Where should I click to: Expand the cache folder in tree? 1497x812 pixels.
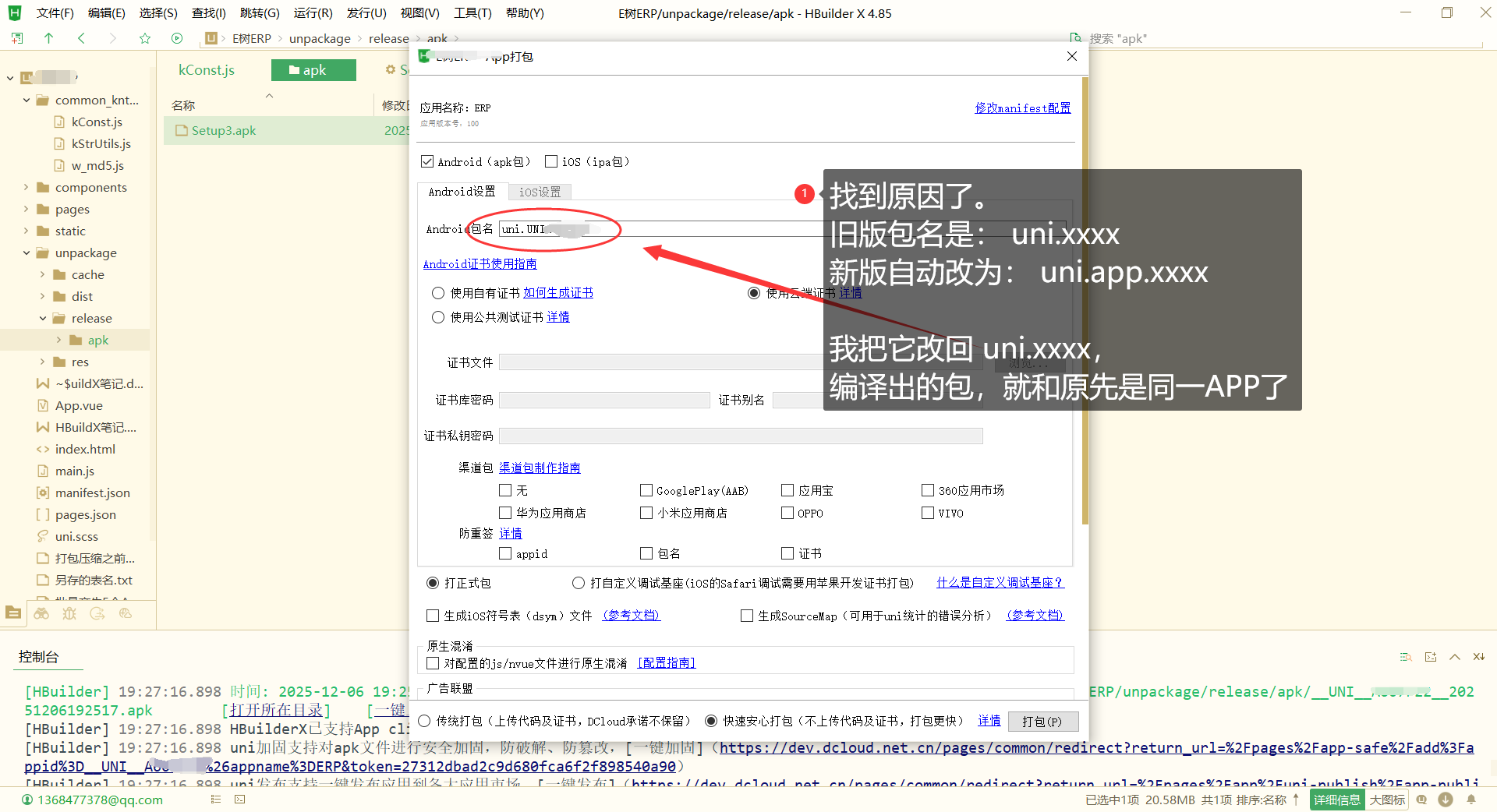coord(42,274)
